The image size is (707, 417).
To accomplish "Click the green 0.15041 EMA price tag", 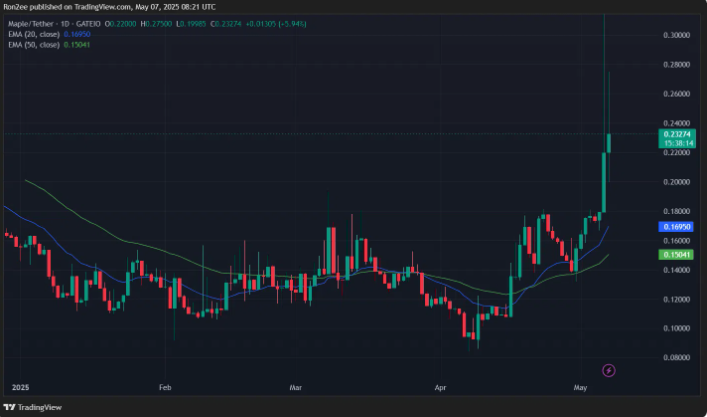I will (x=675, y=255).
